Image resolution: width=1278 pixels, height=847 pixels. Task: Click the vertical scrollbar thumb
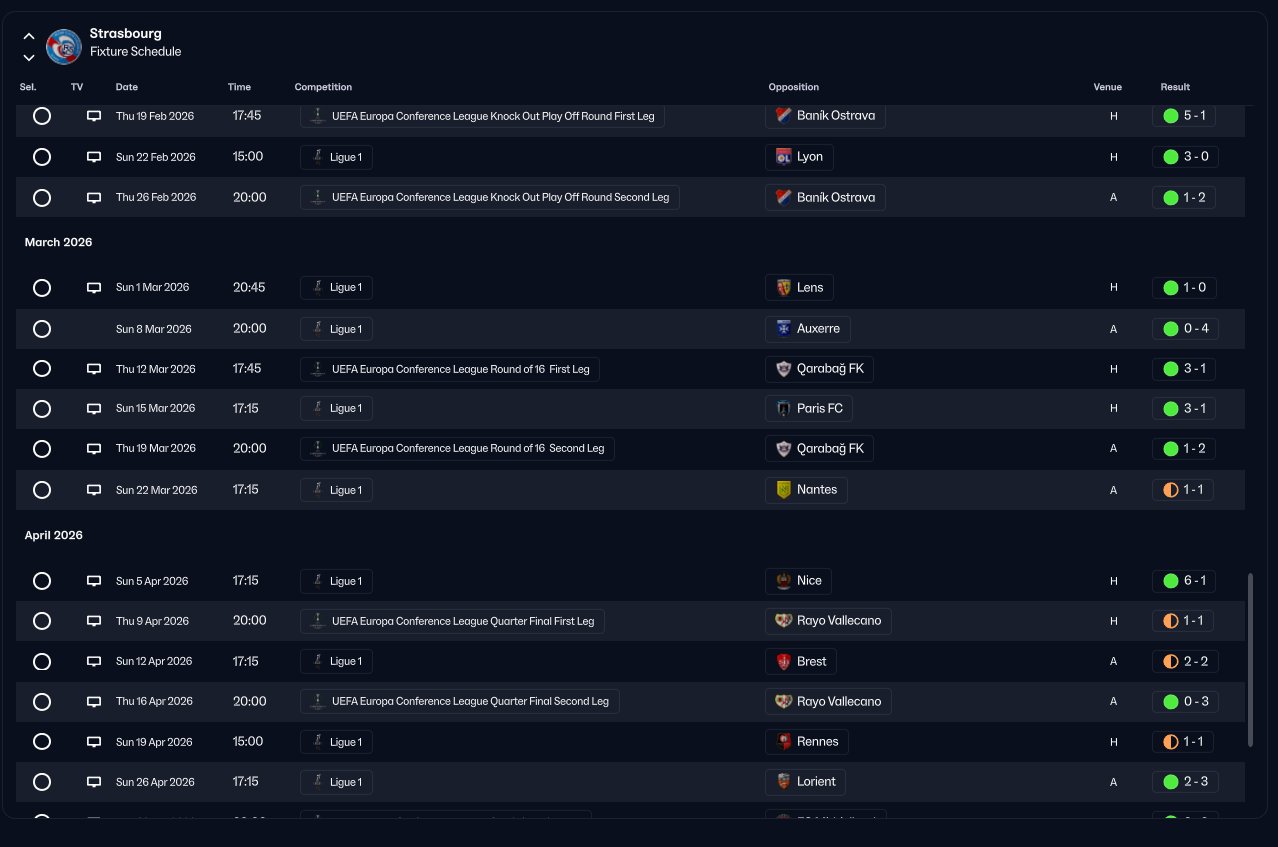point(1249,660)
